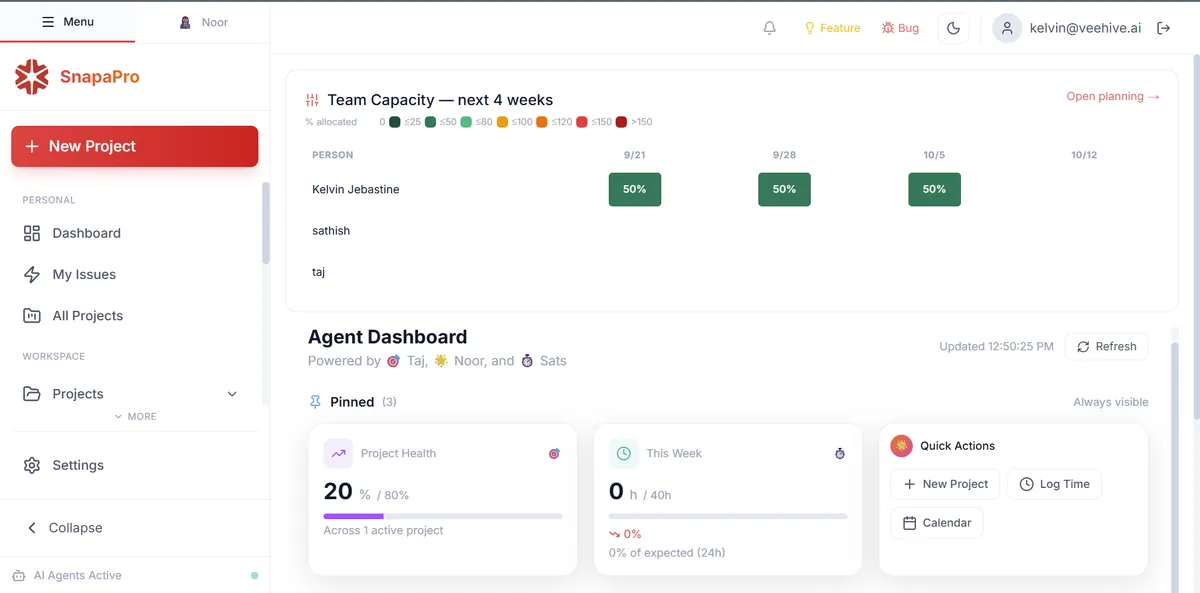1200x593 pixels.
Task: Click the Team Capacity sliders icon
Action: 312,100
